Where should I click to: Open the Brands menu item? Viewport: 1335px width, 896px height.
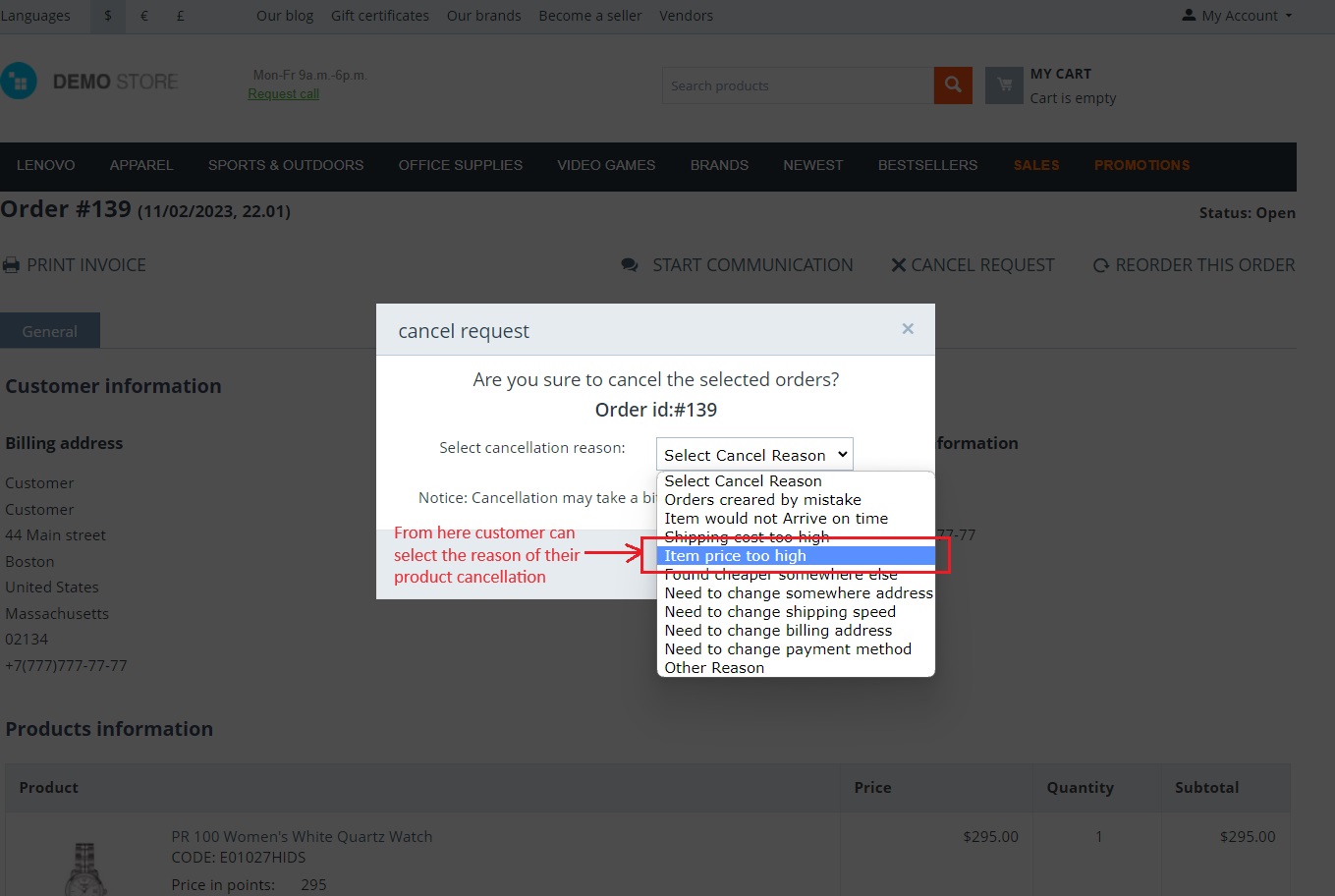point(719,165)
